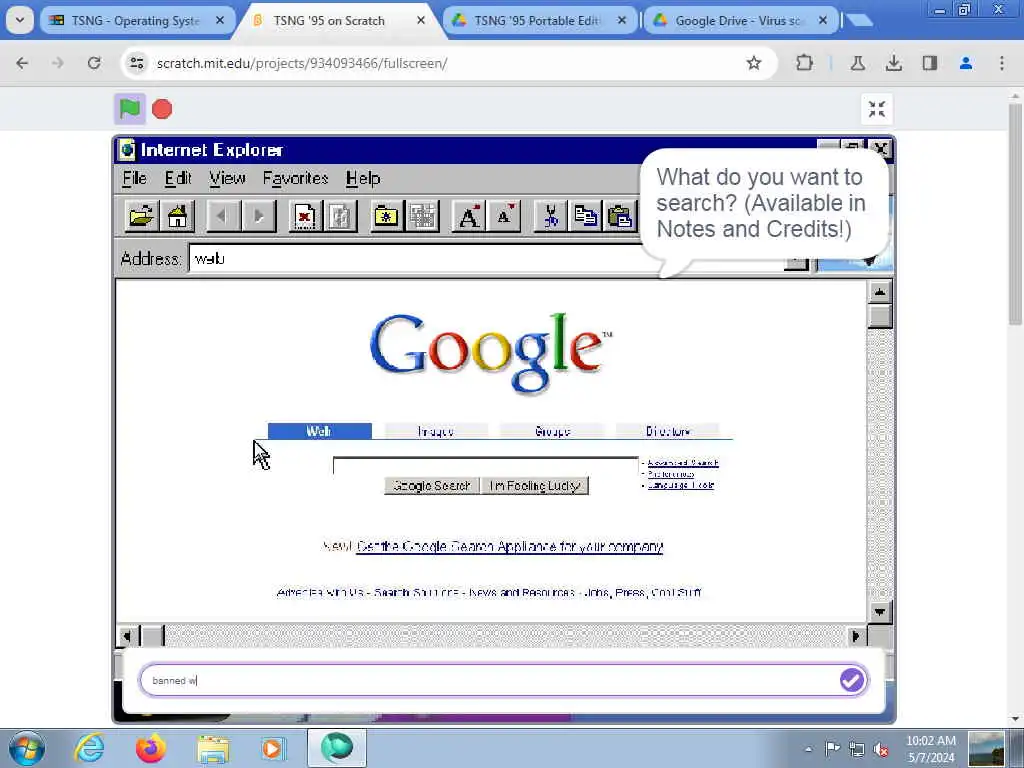This screenshot has height=768, width=1024.
Task: Switch to TSNG '95 Portable Edition tab
Action: tap(537, 20)
